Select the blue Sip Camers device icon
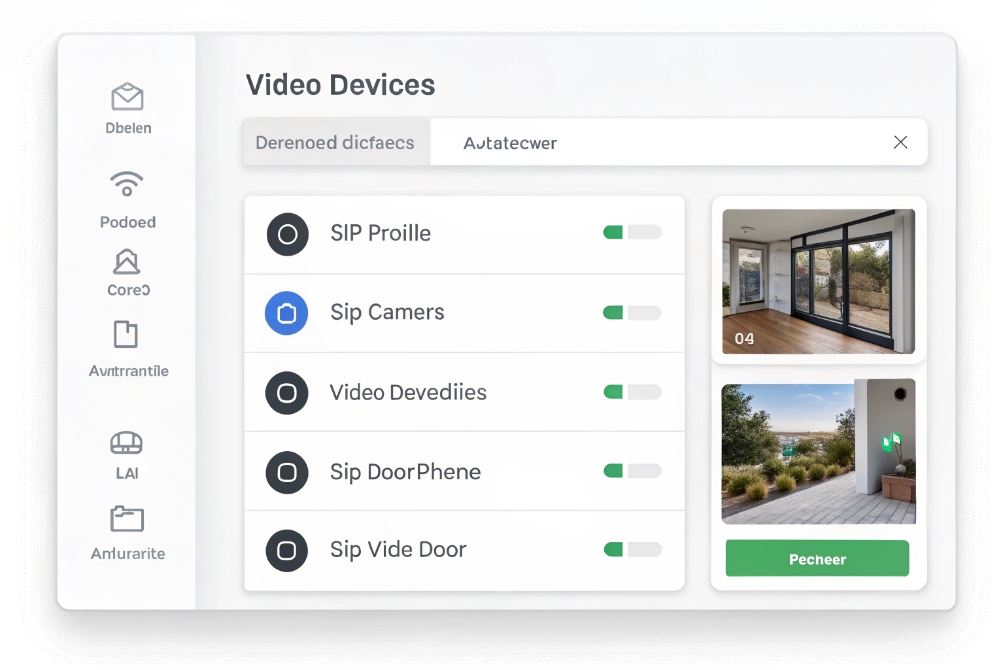The width and height of the screenshot is (1004, 670). (287, 313)
